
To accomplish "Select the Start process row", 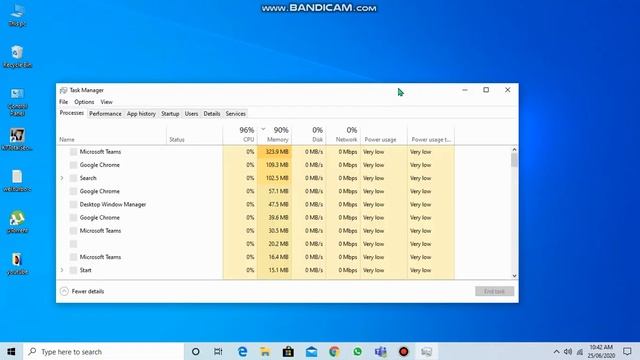I will (256, 270).
